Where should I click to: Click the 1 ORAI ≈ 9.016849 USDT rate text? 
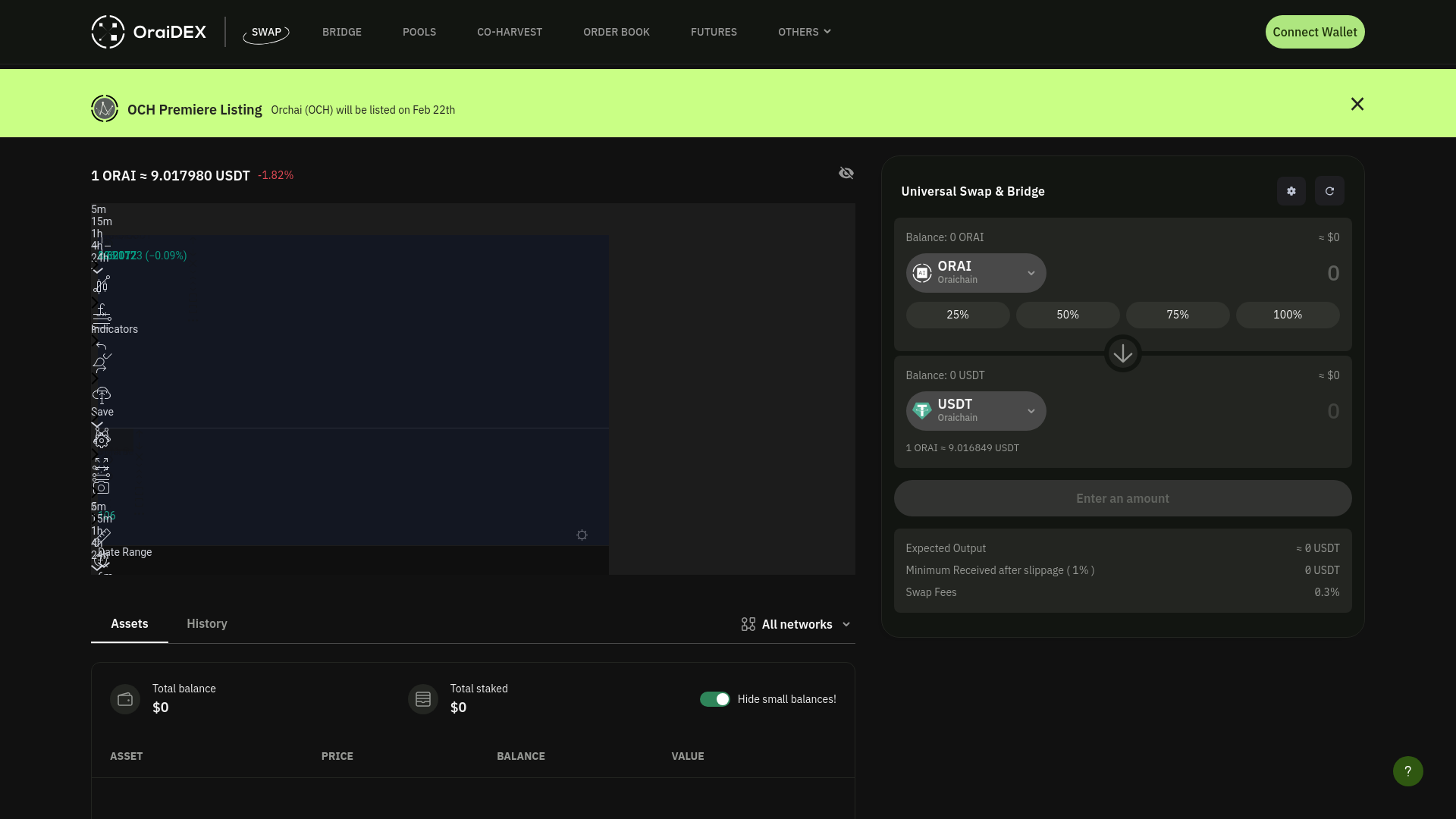[x=962, y=448]
